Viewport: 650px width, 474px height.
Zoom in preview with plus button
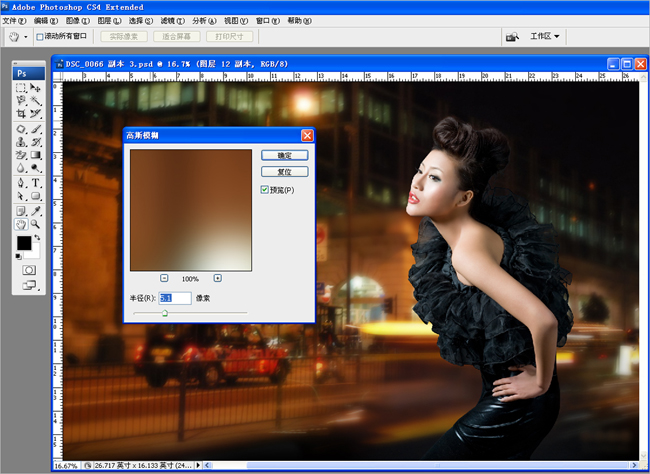click(x=217, y=278)
